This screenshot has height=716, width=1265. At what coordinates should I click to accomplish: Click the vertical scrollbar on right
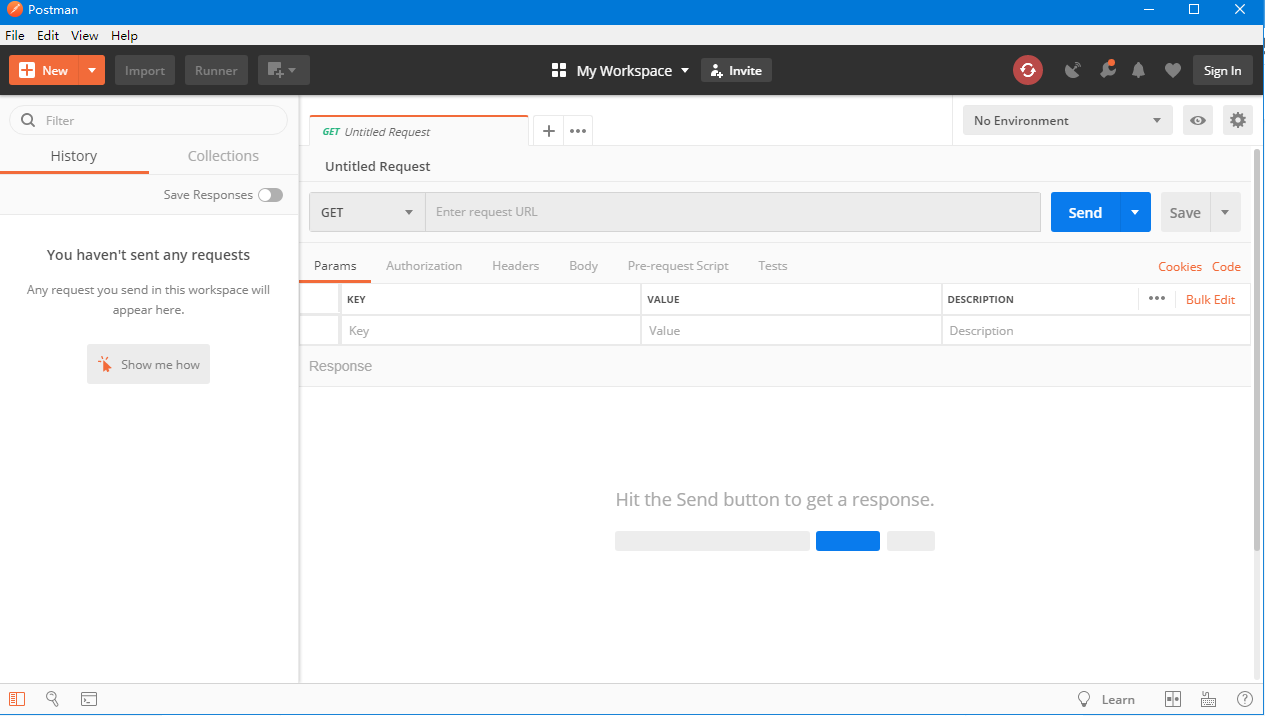(1257, 350)
